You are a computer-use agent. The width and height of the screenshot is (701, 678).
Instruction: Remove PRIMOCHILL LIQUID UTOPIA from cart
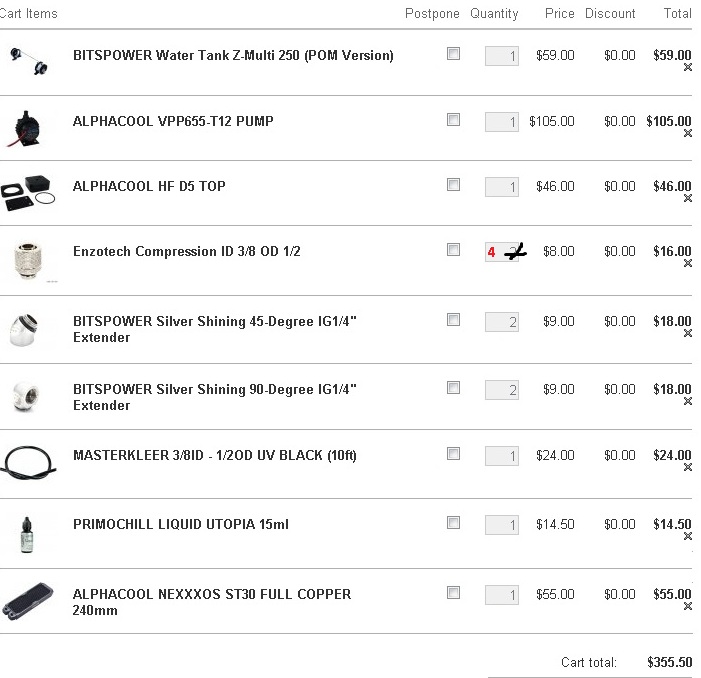688,536
